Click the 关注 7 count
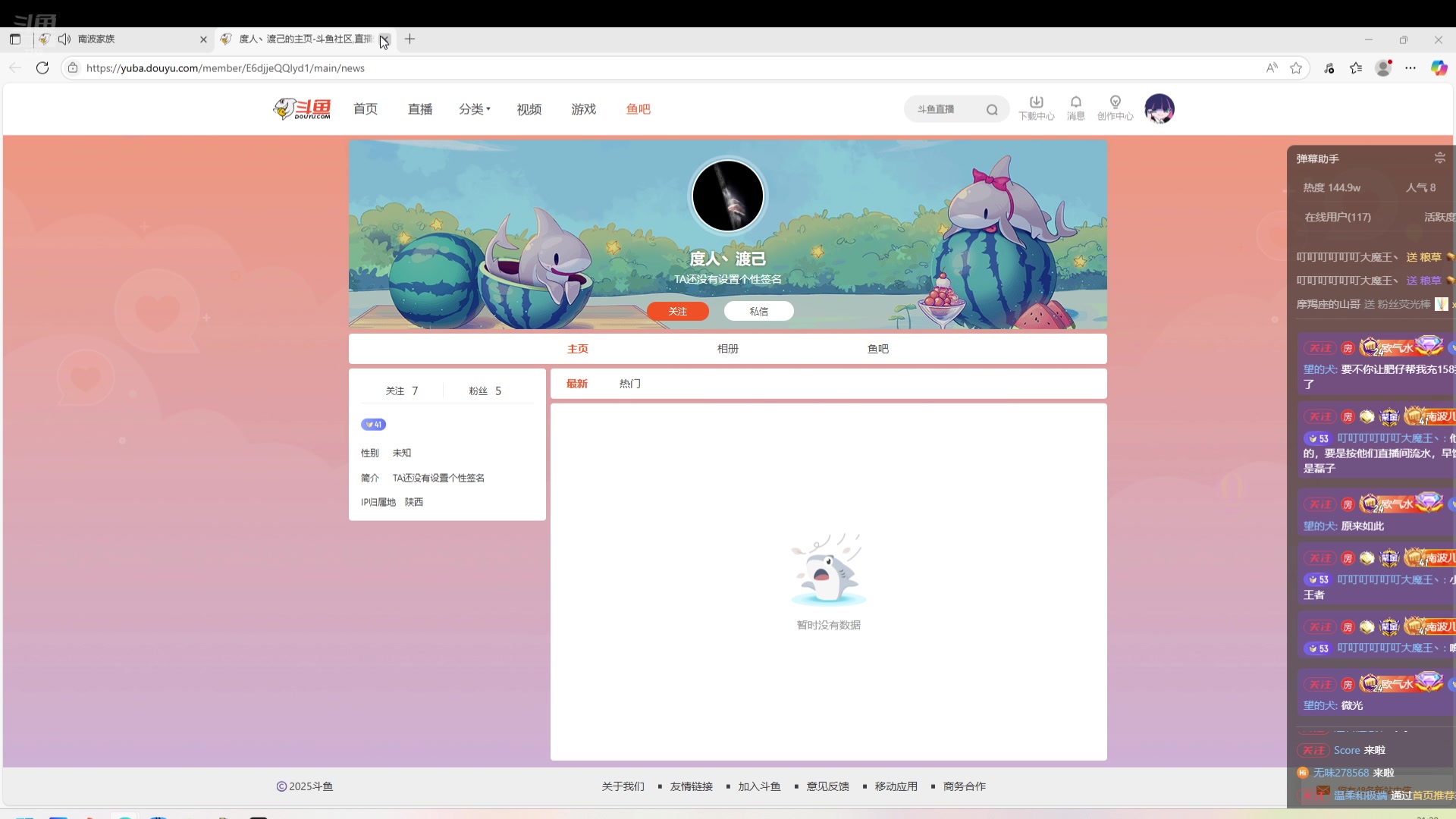This screenshot has height=819, width=1456. [x=402, y=391]
